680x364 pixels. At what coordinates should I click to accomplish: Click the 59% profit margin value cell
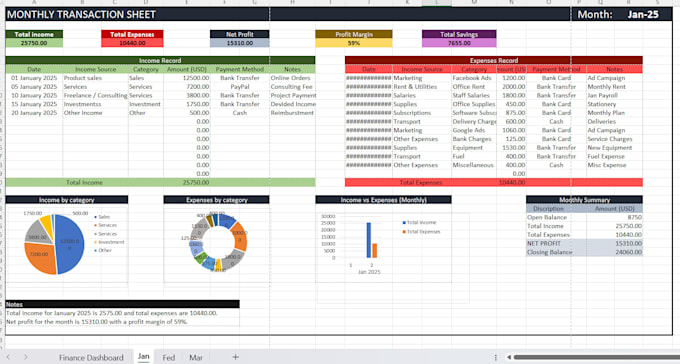click(354, 43)
